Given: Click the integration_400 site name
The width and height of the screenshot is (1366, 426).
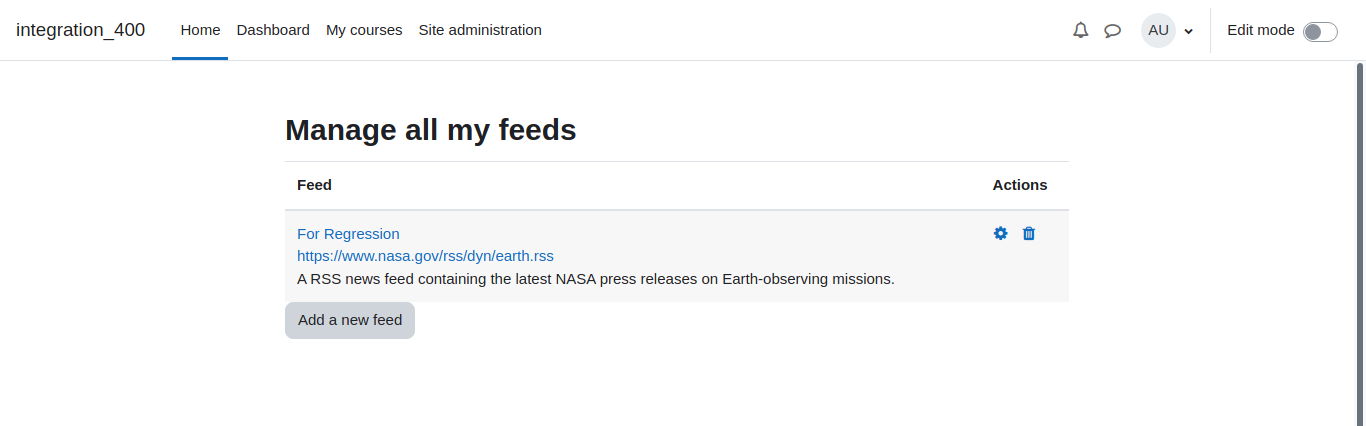Looking at the screenshot, I should 80,30.
